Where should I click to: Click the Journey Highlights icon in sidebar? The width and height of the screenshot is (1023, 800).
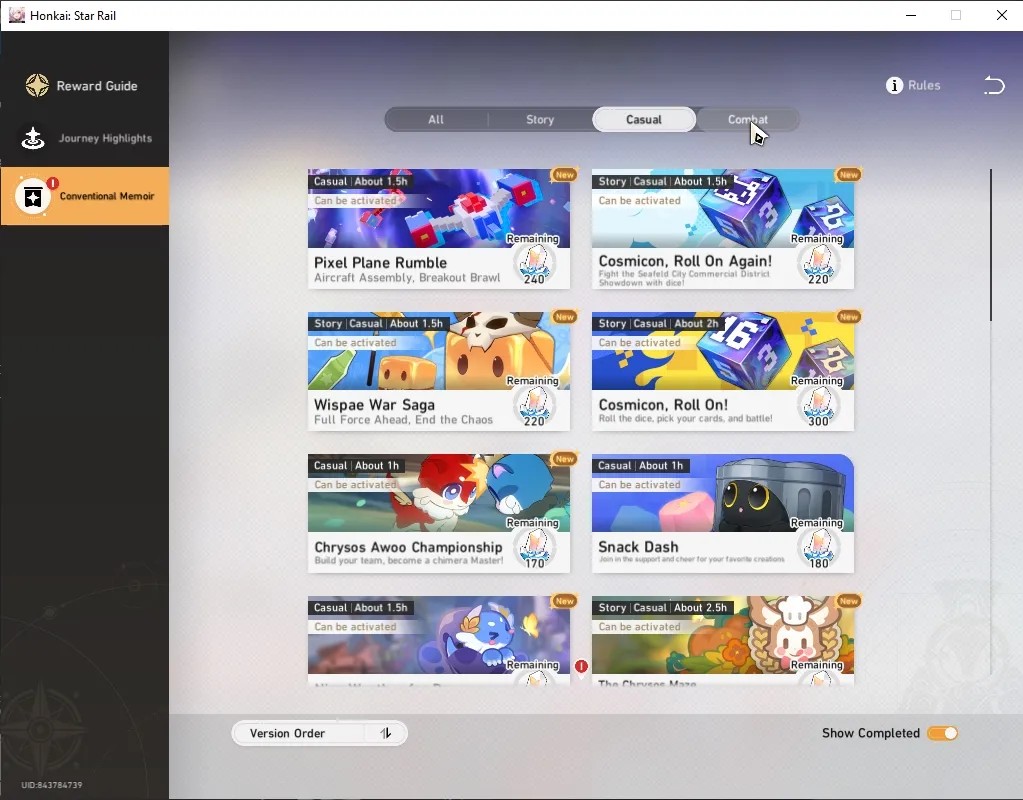tap(33, 138)
